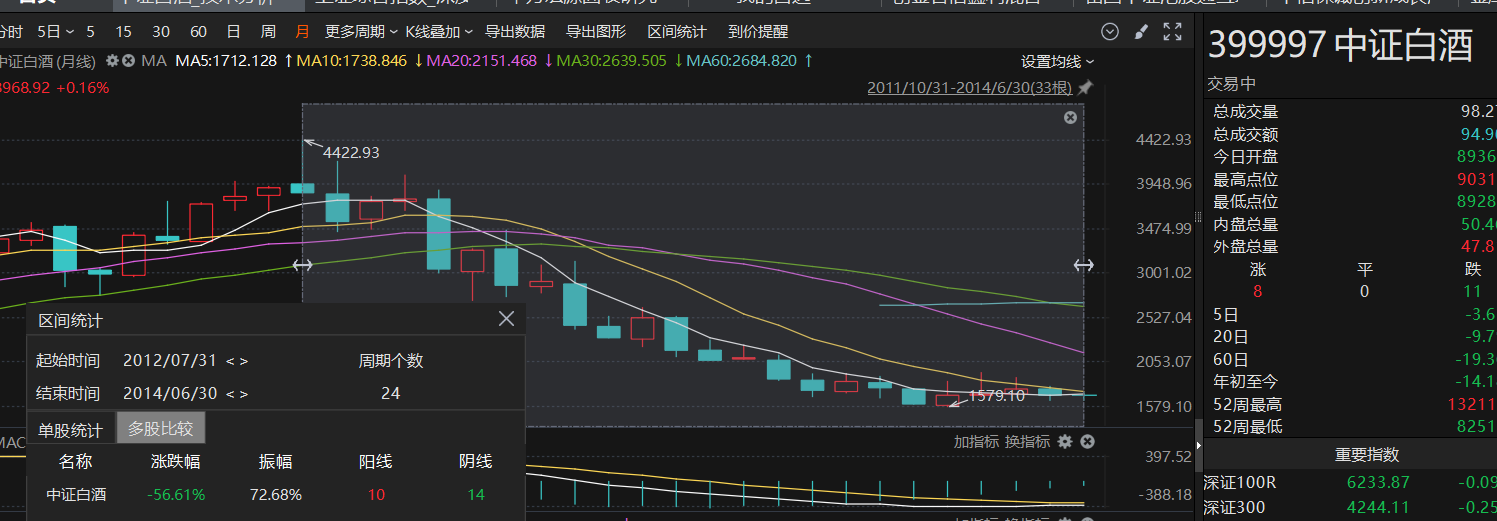Click the 涨跌幅 value -56.61%
The height and width of the screenshot is (521, 1497).
(x=176, y=495)
